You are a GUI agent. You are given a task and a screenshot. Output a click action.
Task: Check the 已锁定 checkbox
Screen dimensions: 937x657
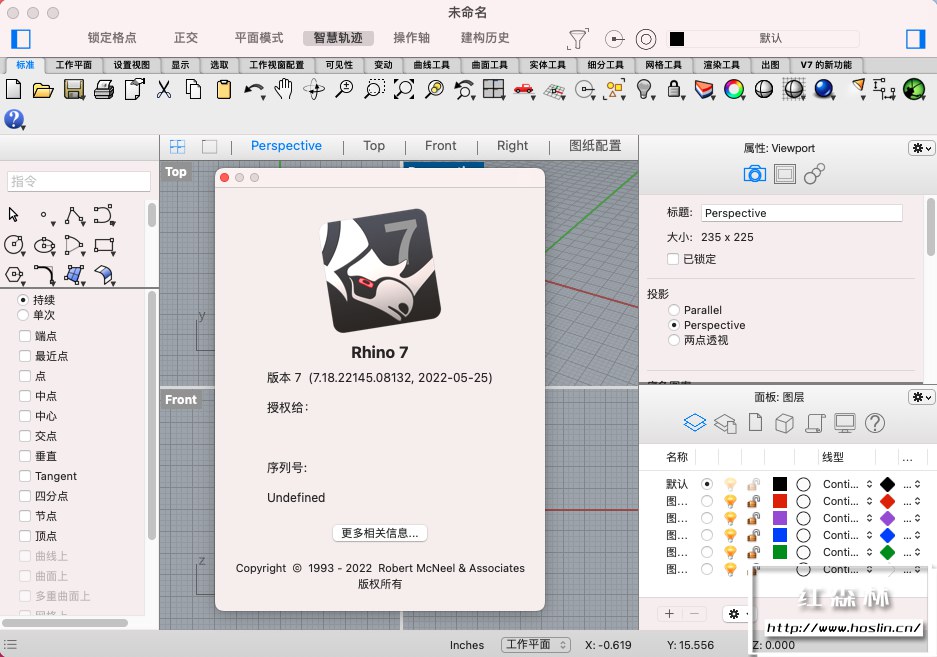[x=673, y=259]
